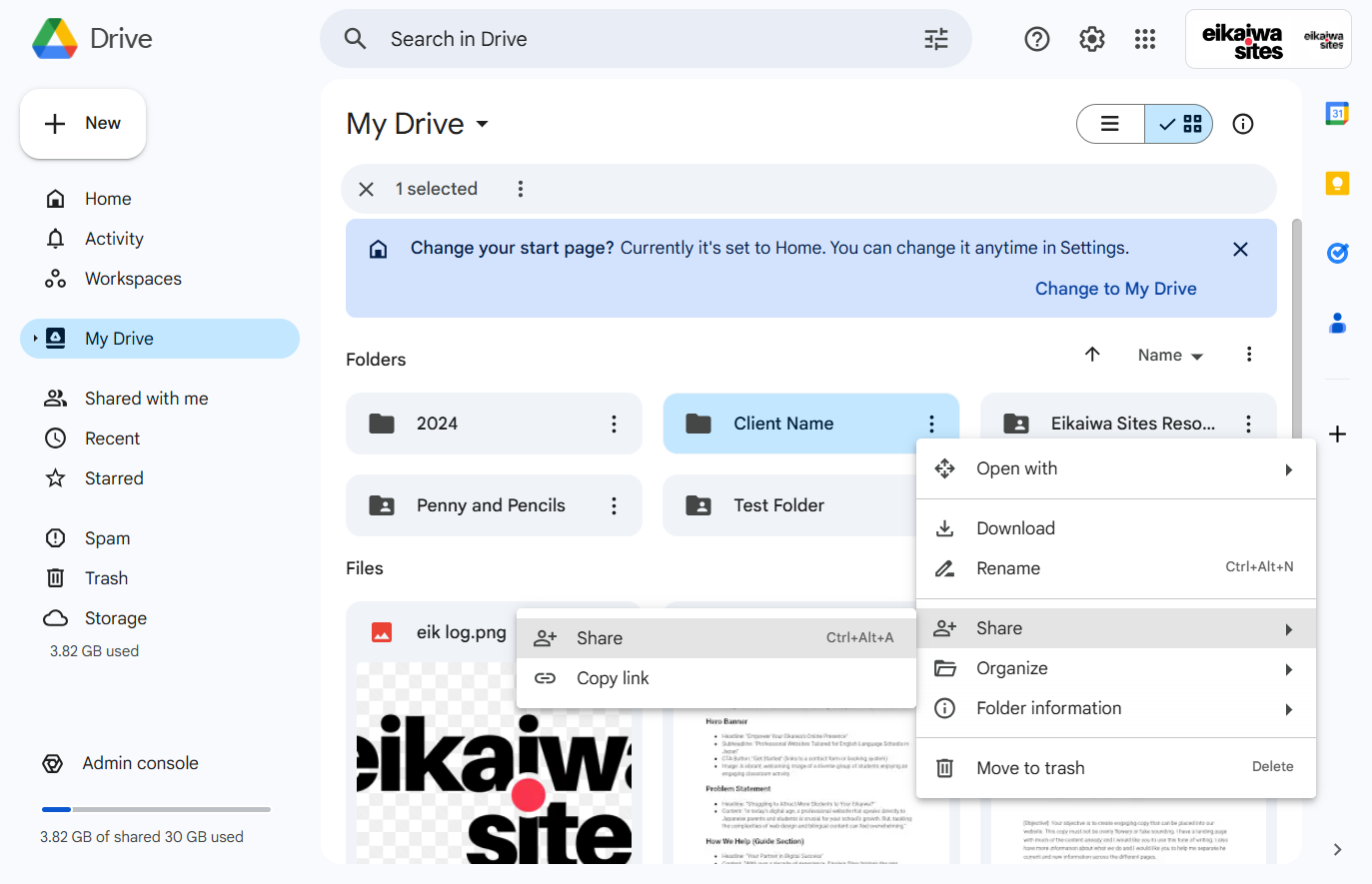The width and height of the screenshot is (1372, 884).
Task: Open the Help support icon
Action: [x=1037, y=39]
